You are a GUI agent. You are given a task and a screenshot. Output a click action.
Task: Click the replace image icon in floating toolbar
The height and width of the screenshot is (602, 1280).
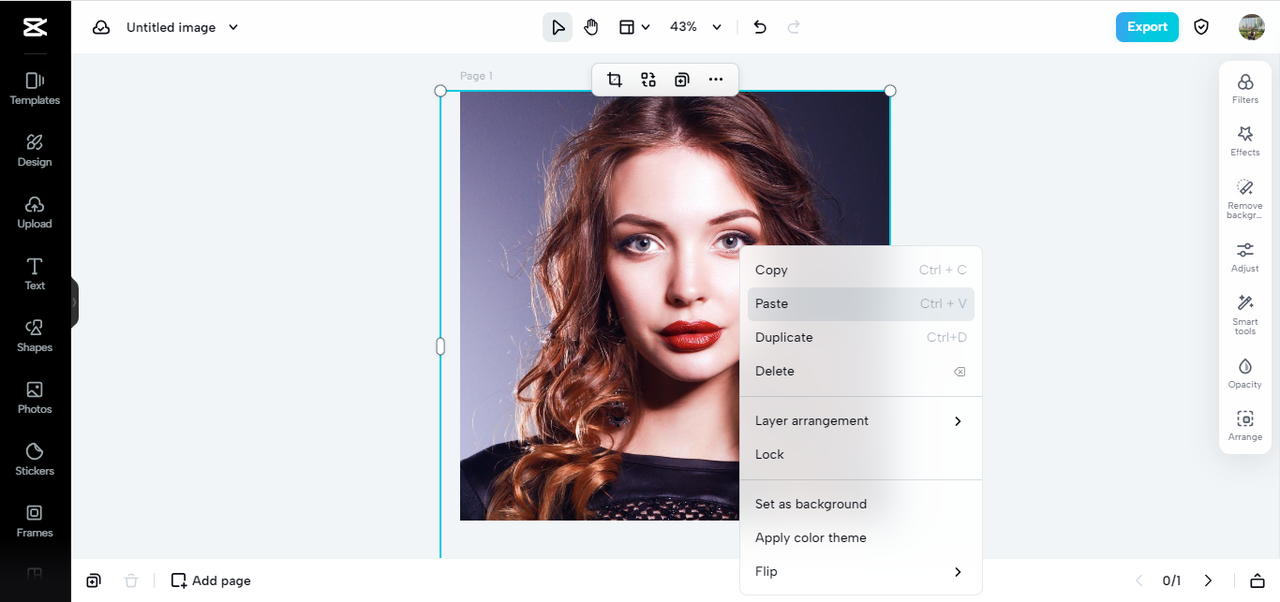[649, 79]
